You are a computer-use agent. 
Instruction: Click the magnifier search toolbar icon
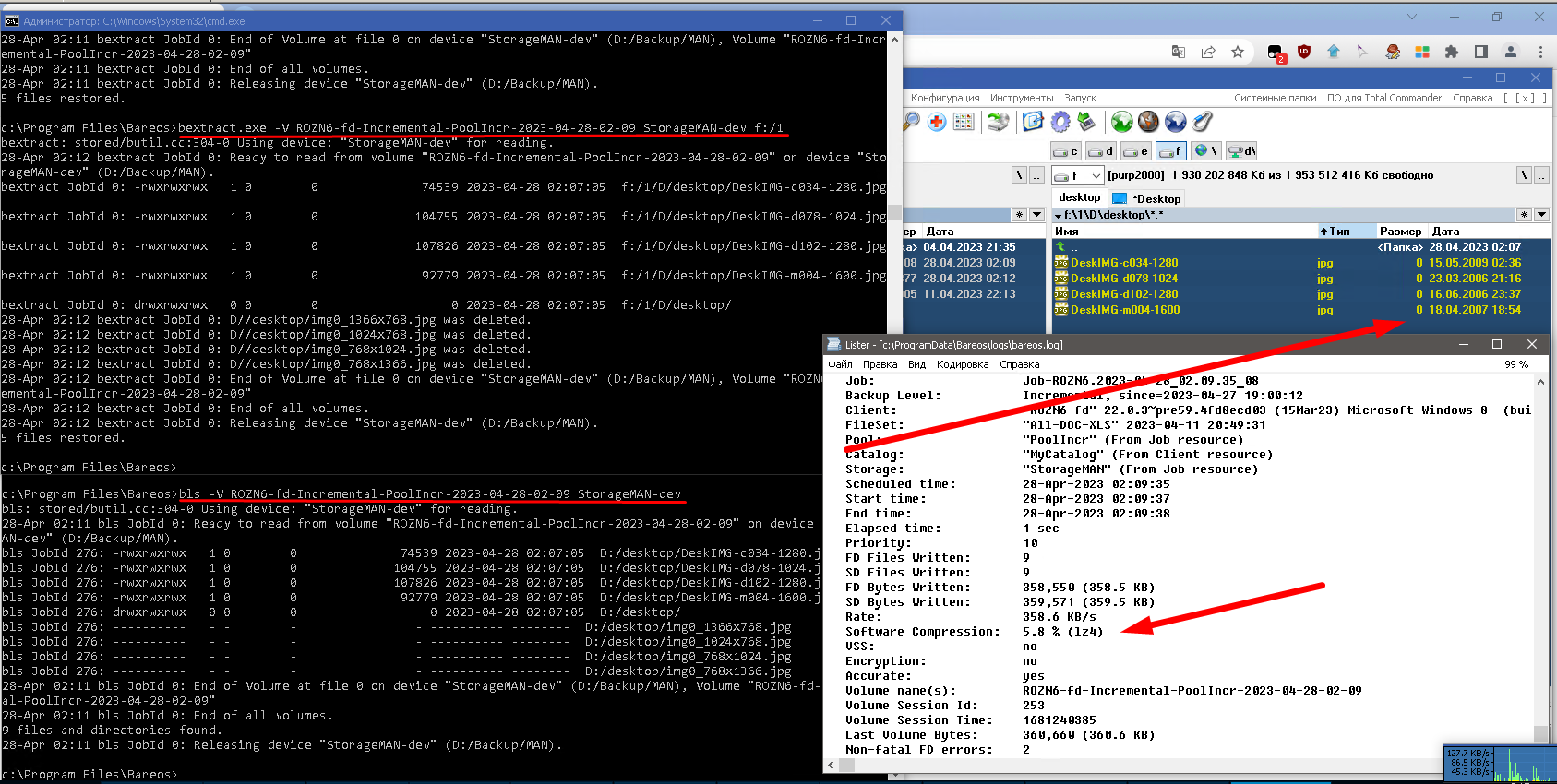coord(911,122)
